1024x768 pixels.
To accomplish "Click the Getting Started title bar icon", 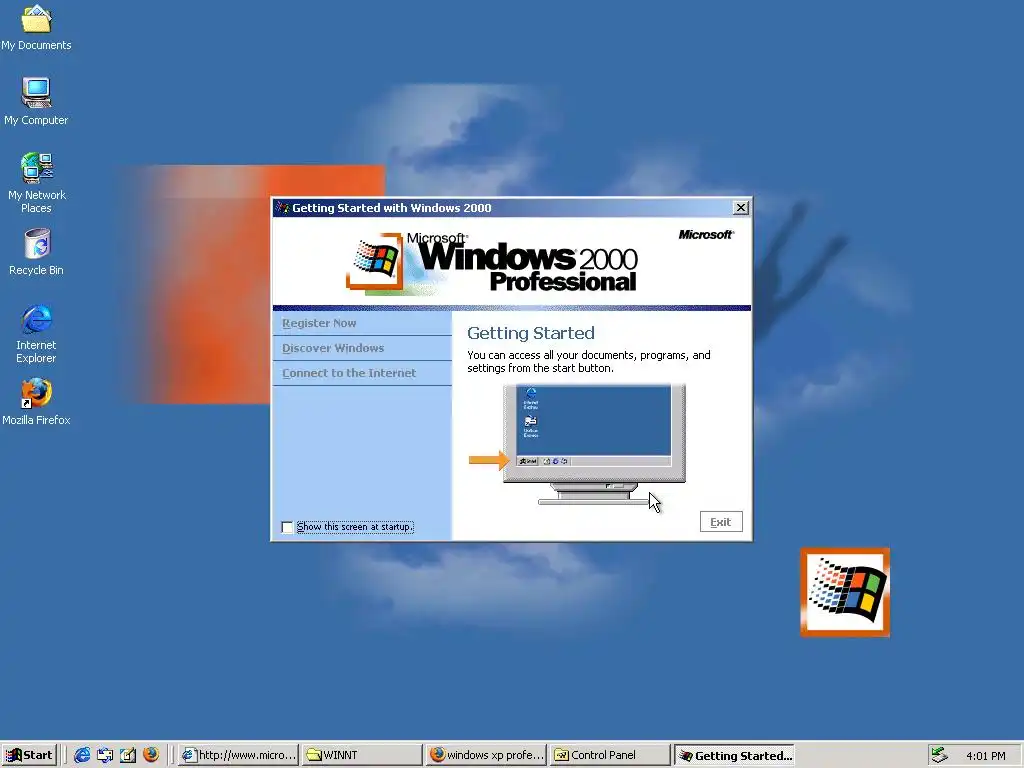I will [282, 208].
